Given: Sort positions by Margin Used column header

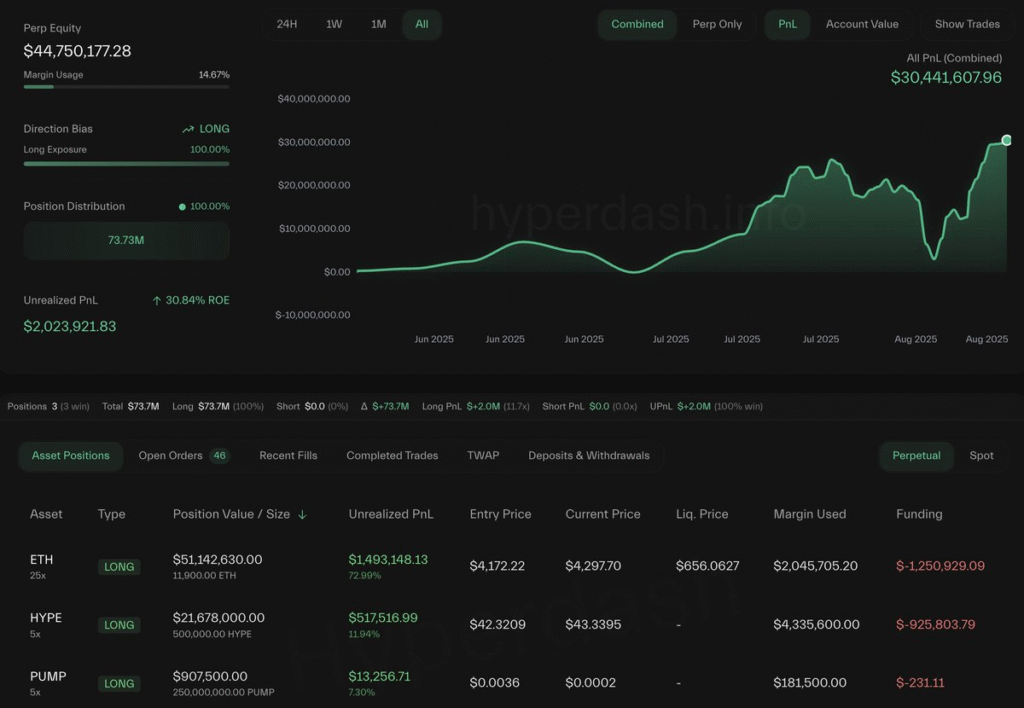Looking at the screenshot, I should tap(809, 514).
